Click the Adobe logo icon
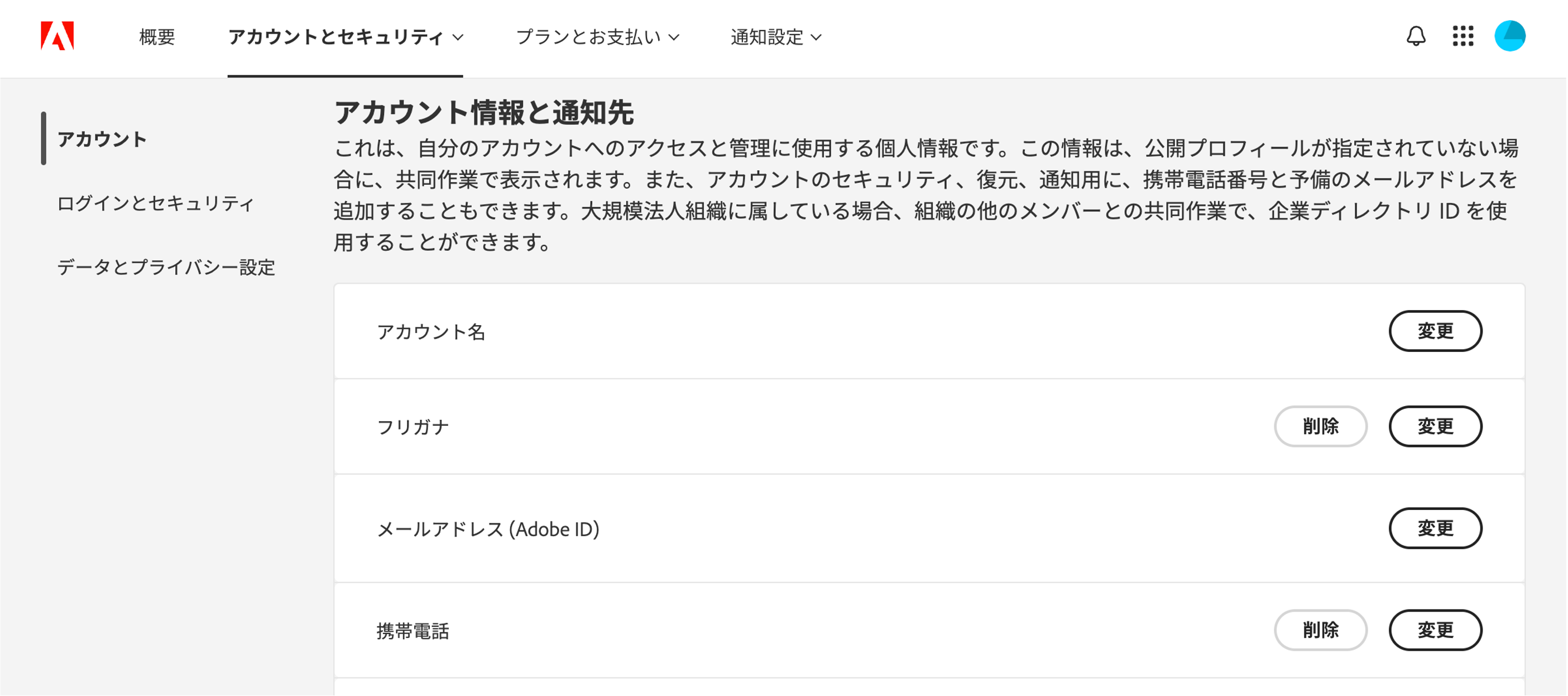 click(x=57, y=36)
